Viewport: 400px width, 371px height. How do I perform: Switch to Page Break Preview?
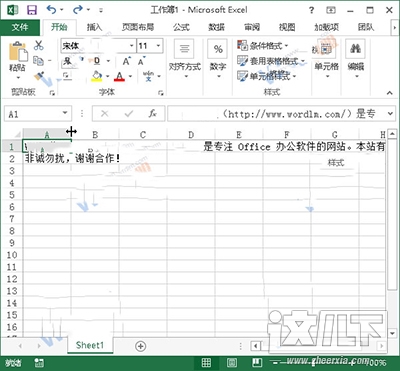(x=257, y=362)
